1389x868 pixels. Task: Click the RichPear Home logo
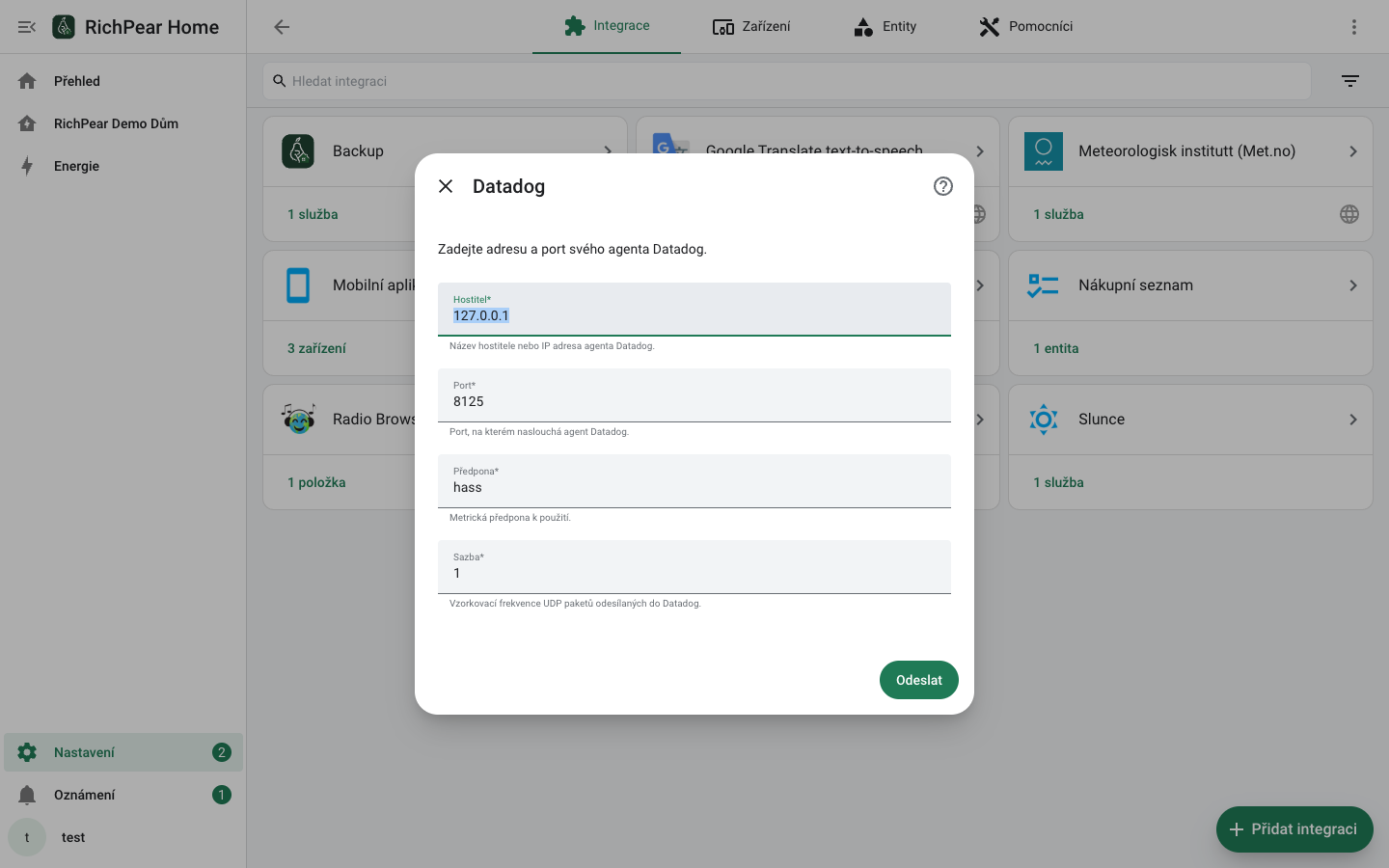[64, 27]
